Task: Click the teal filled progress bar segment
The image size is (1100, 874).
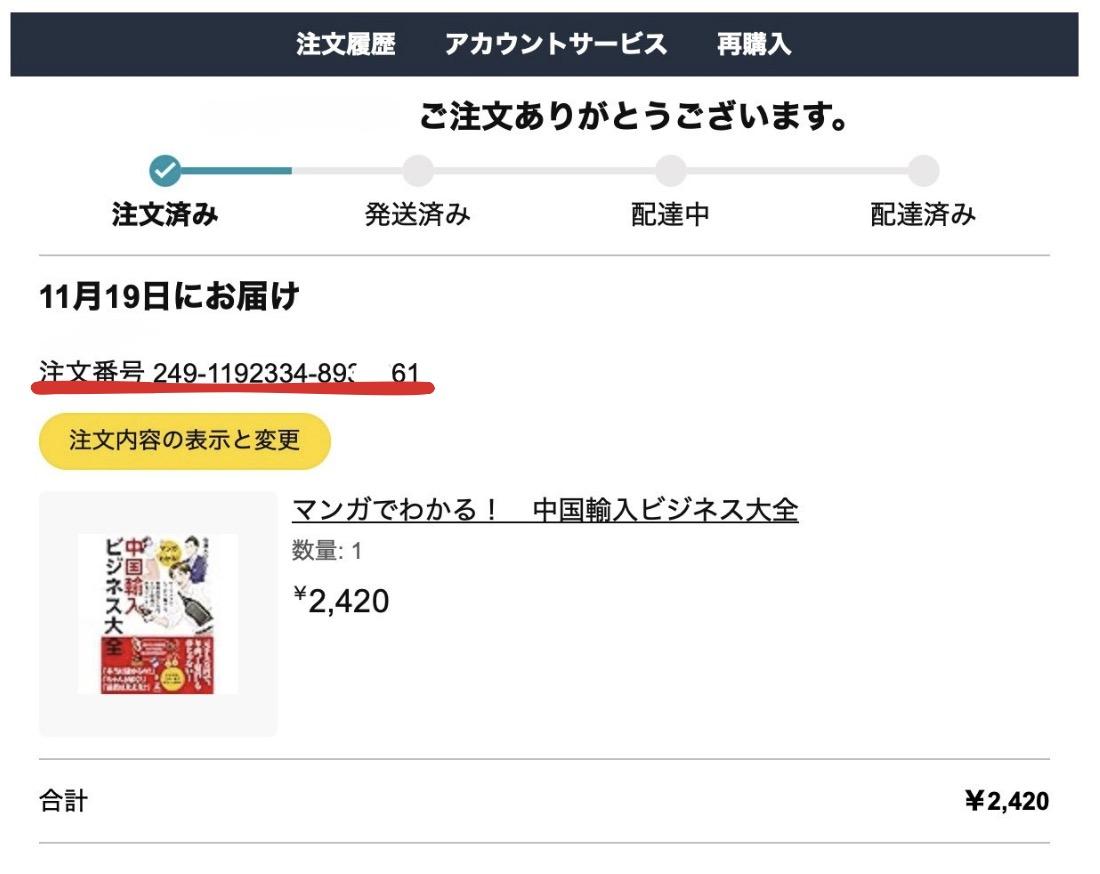Action: (x=238, y=171)
